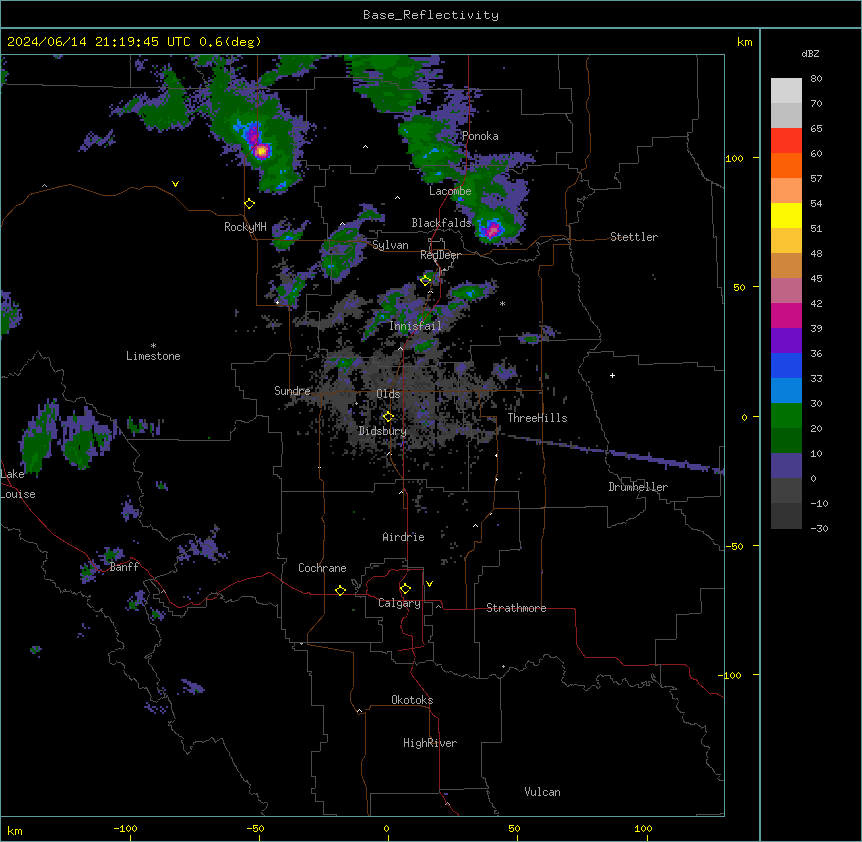Click the yellow diamond marker below Cochrane
The width and height of the screenshot is (862, 842).
pyautogui.click(x=340, y=590)
